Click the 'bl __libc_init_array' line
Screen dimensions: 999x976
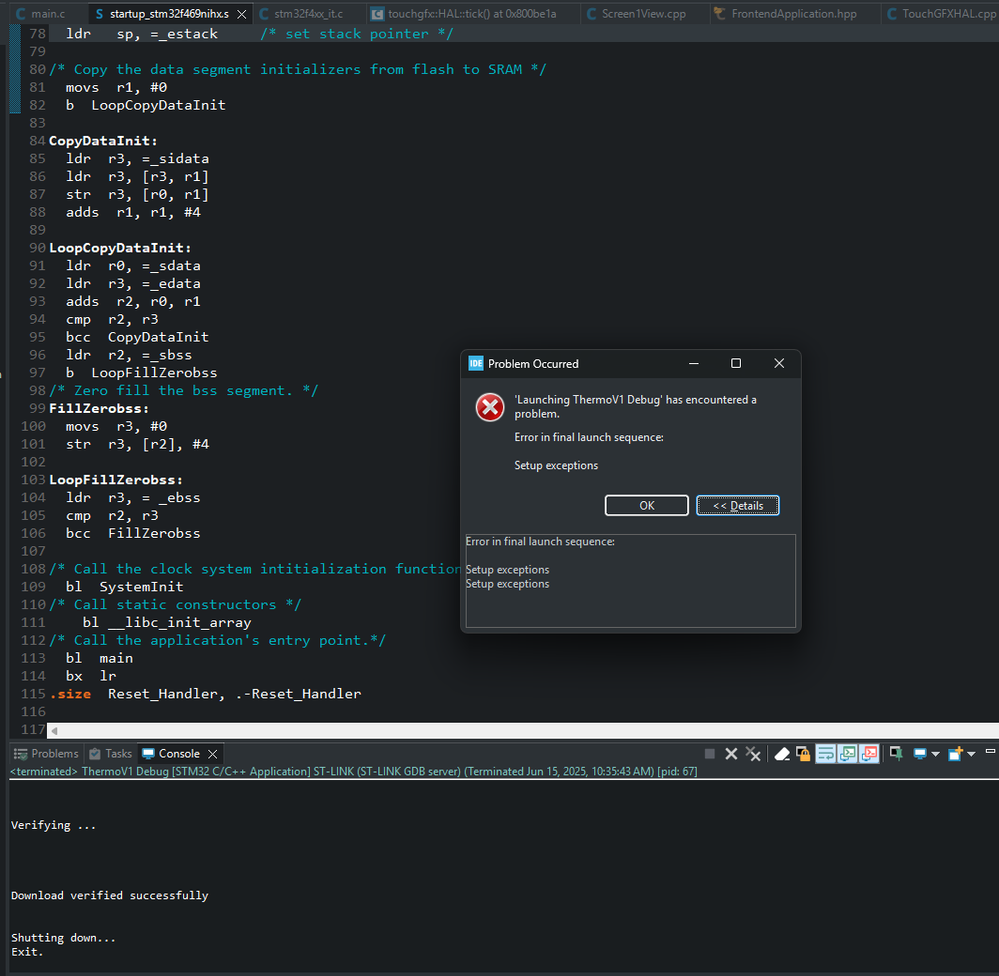(x=167, y=622)
